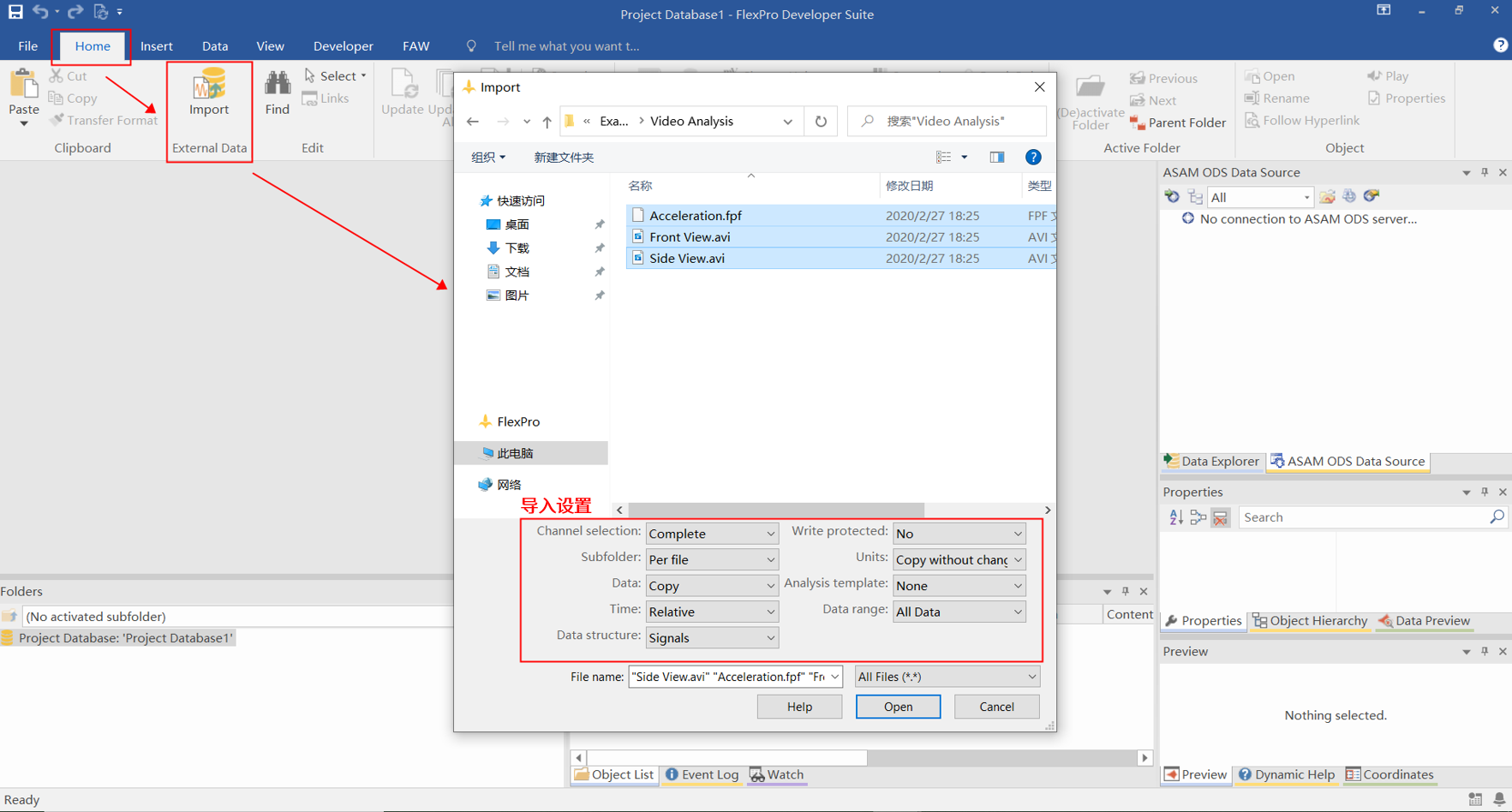This screenshot has height=812, width=1512.
Task: Go up one folder in Import dialog
Action: pyautogui.click(x=547, y=122)
